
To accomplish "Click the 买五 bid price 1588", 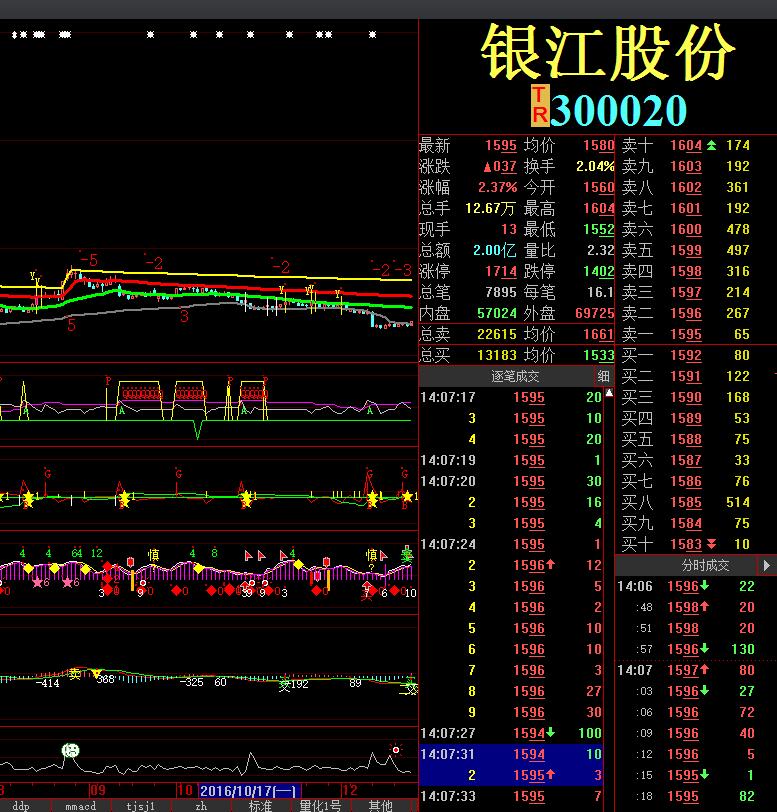I will point(686,439).
